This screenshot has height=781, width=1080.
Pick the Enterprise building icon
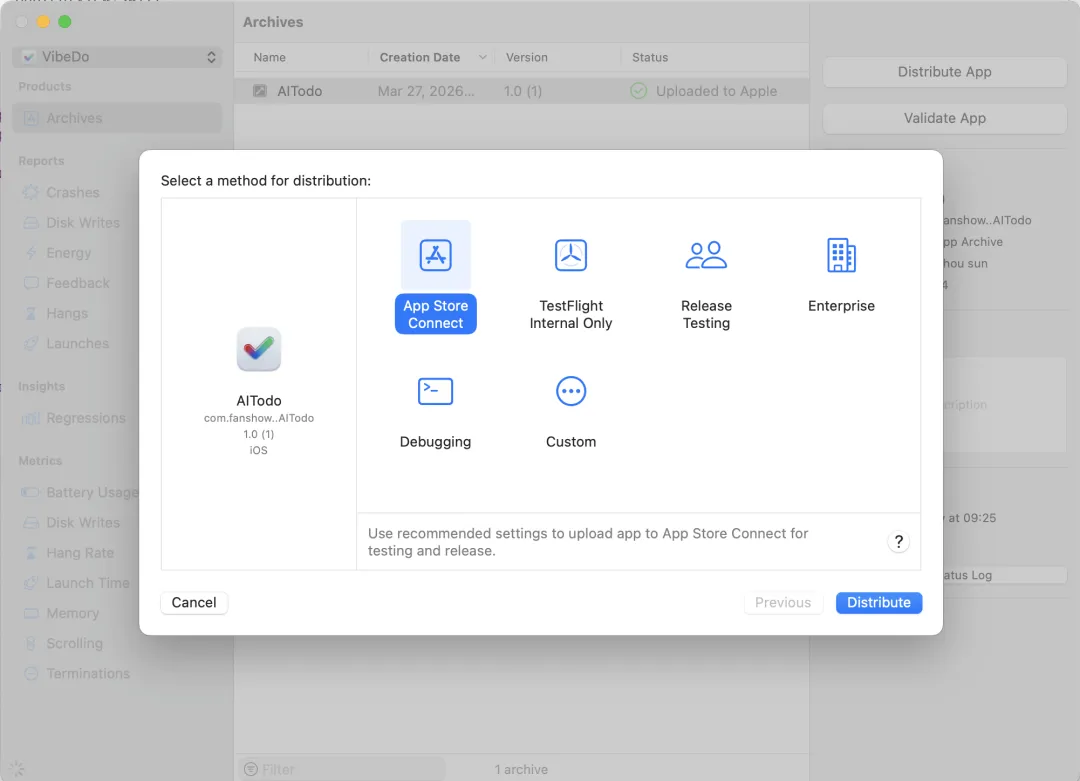(x=841, y=255)
